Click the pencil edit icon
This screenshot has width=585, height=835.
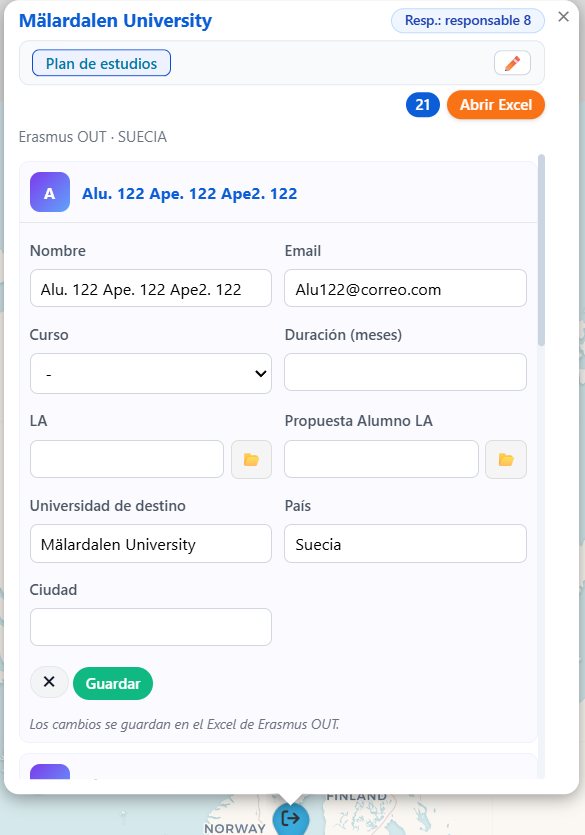pyautogui.click(x=512, y=63)
